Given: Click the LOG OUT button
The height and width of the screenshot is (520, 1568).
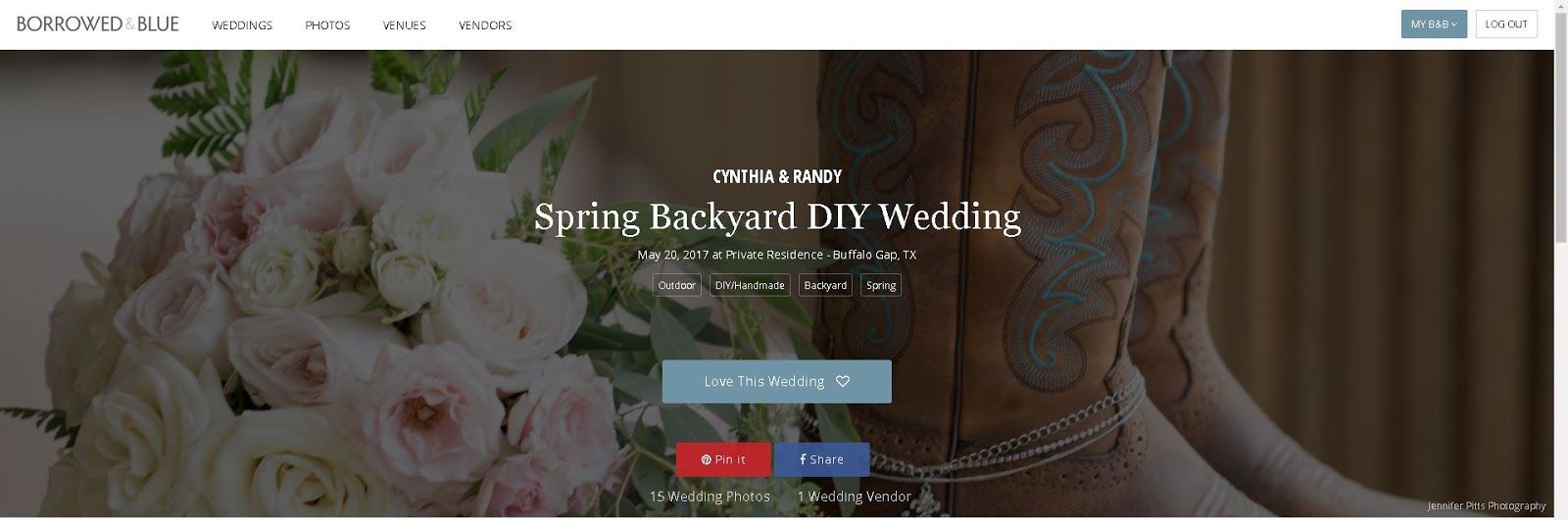Looking at the screenshot, I should click(1506, 24).
